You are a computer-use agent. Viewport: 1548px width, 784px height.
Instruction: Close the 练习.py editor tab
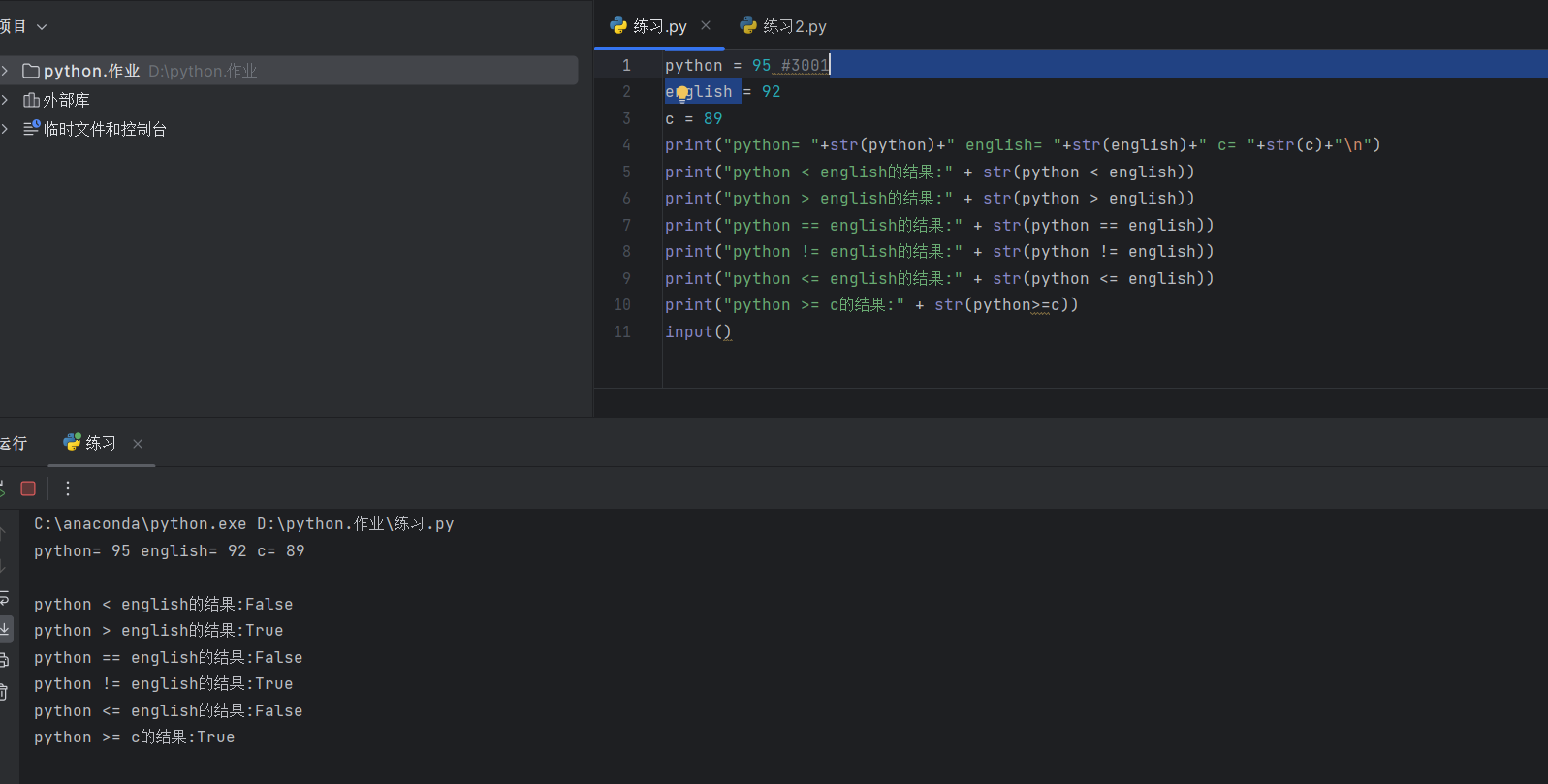pyautogui.click(x=706, y=25)
